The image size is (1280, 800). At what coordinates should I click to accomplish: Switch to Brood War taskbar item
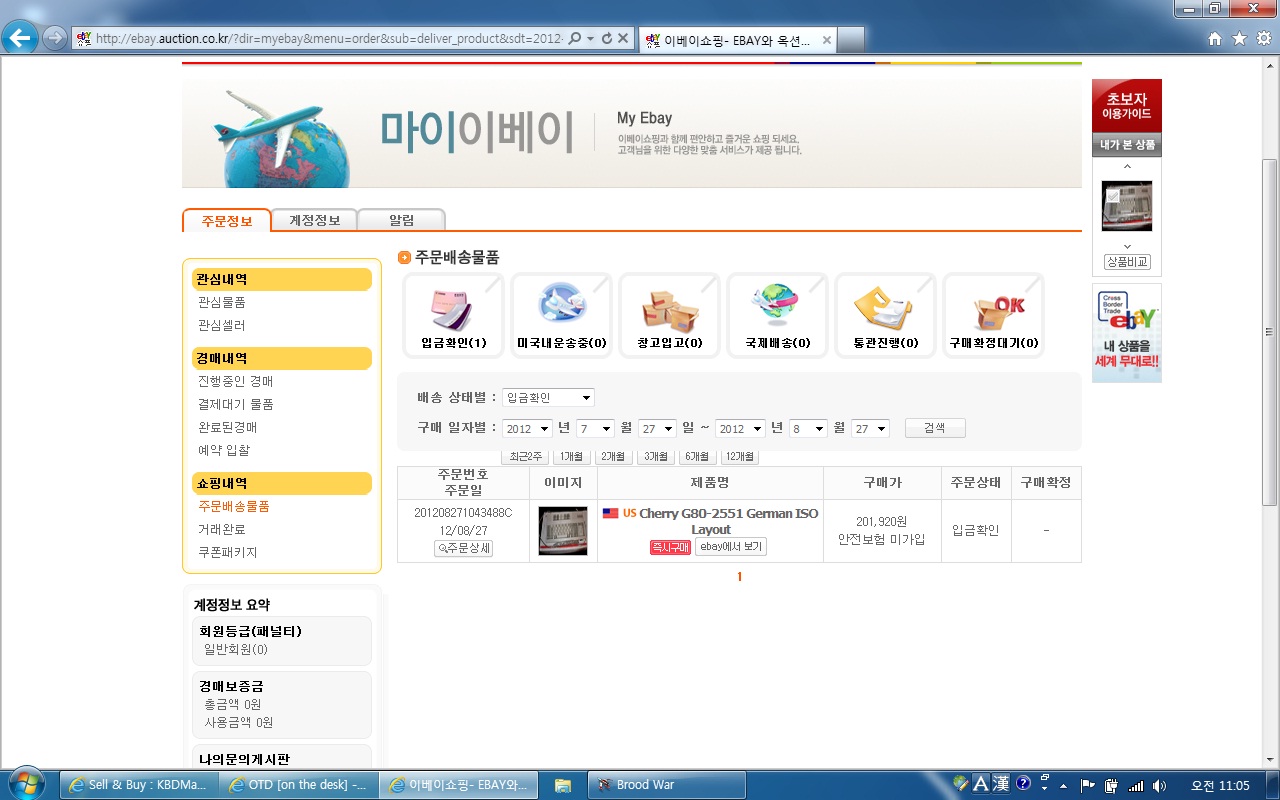(x=667, y=785)
